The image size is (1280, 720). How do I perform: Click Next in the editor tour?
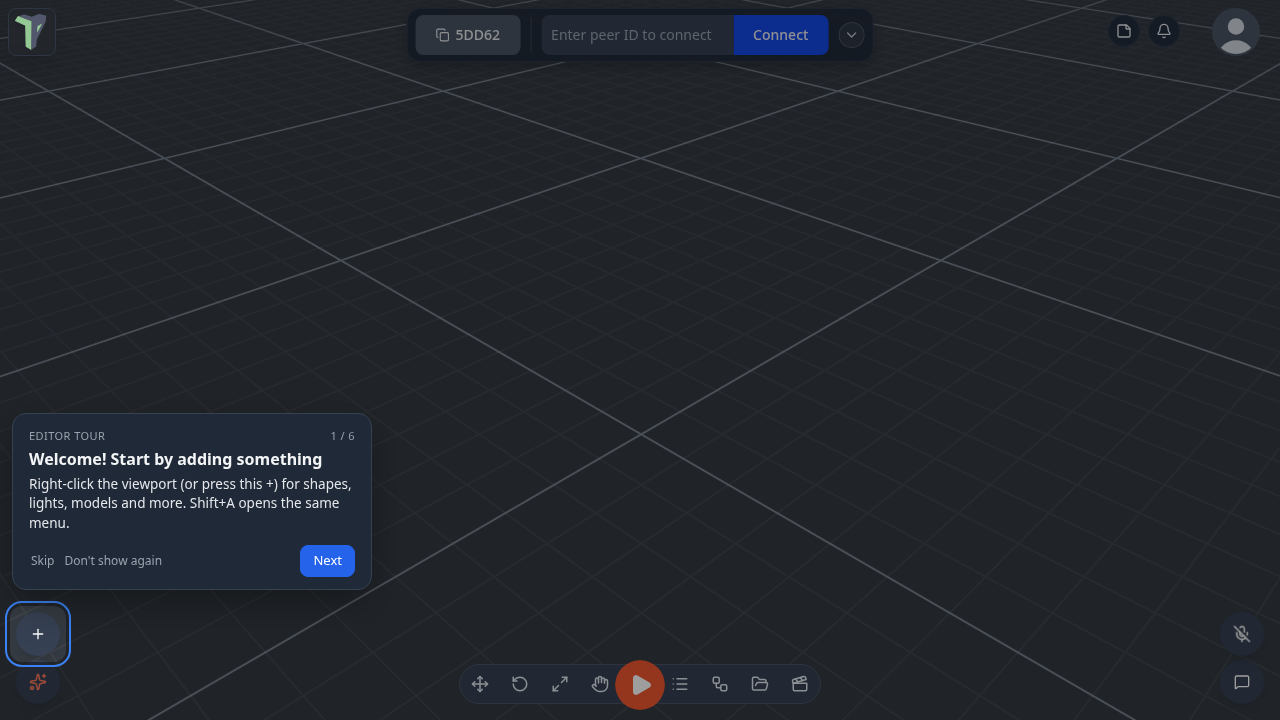pos(327,561)
